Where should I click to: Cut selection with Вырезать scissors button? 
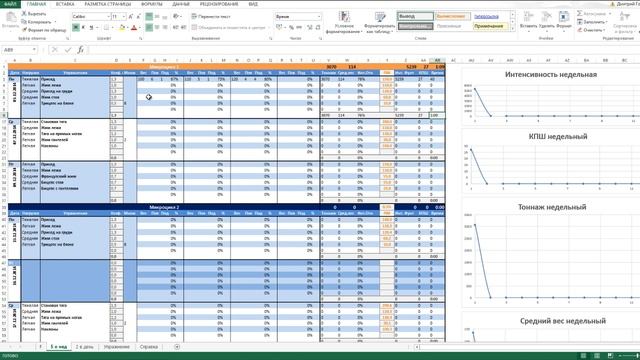click(34, 14)
